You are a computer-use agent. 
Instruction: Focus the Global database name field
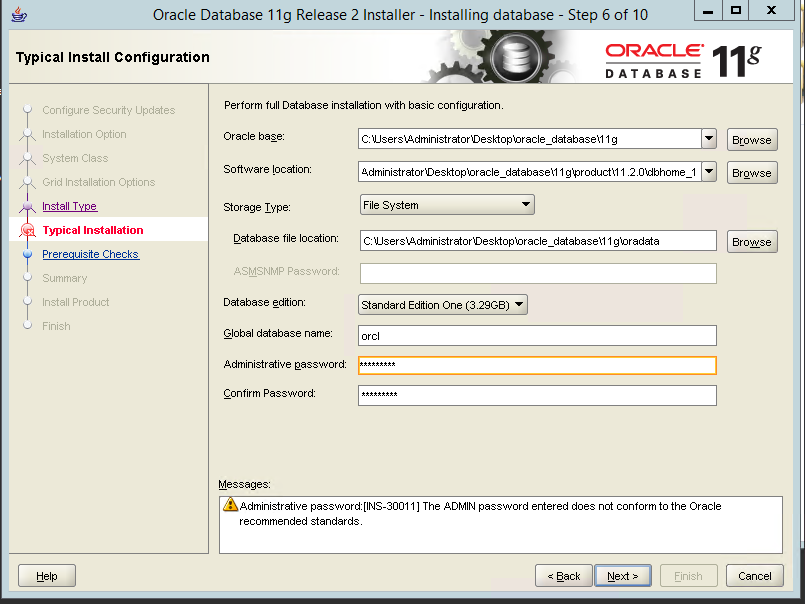tap(537, 335)
